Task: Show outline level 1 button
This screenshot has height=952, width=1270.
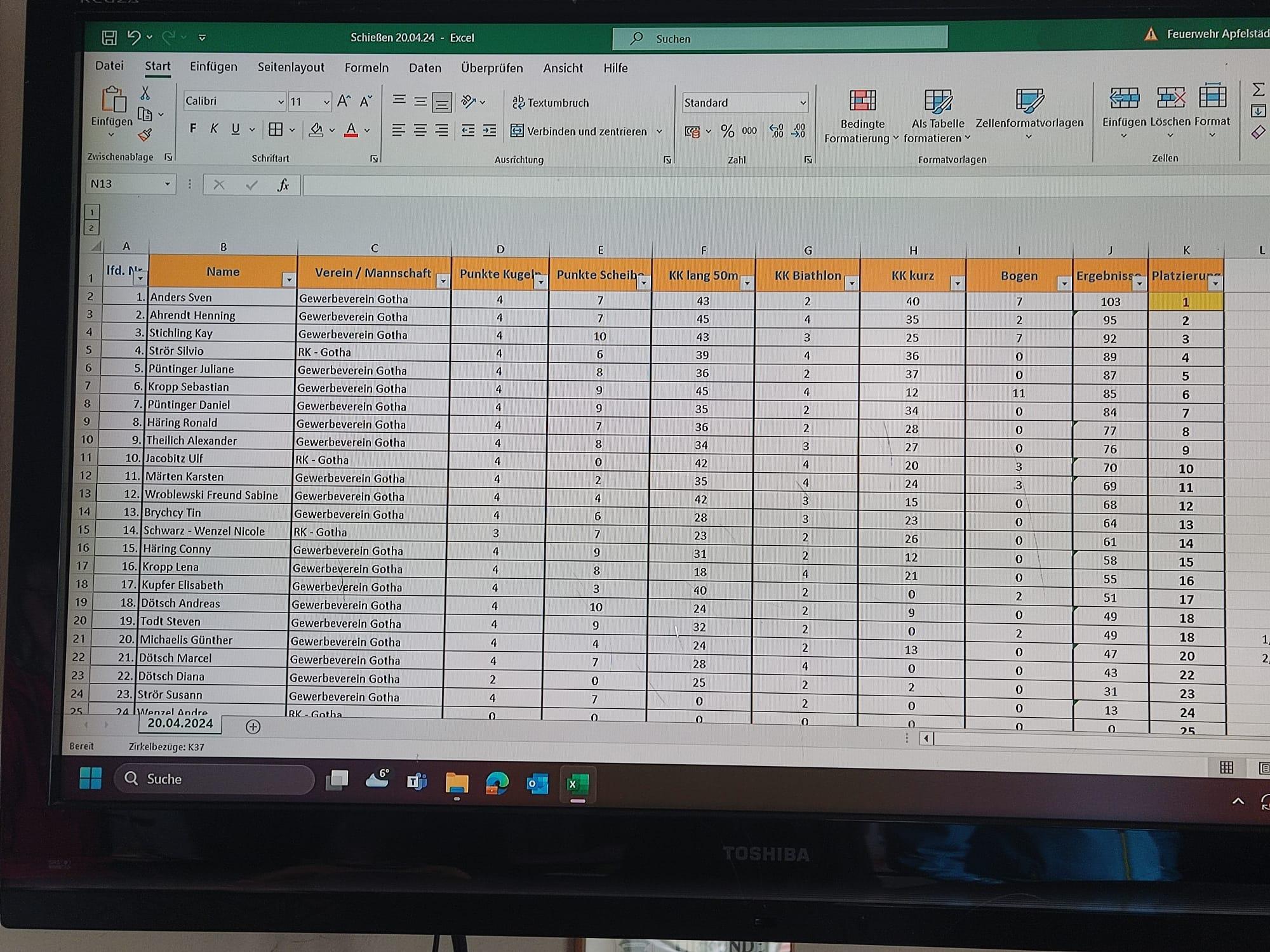Action: [x=91, y=212]
